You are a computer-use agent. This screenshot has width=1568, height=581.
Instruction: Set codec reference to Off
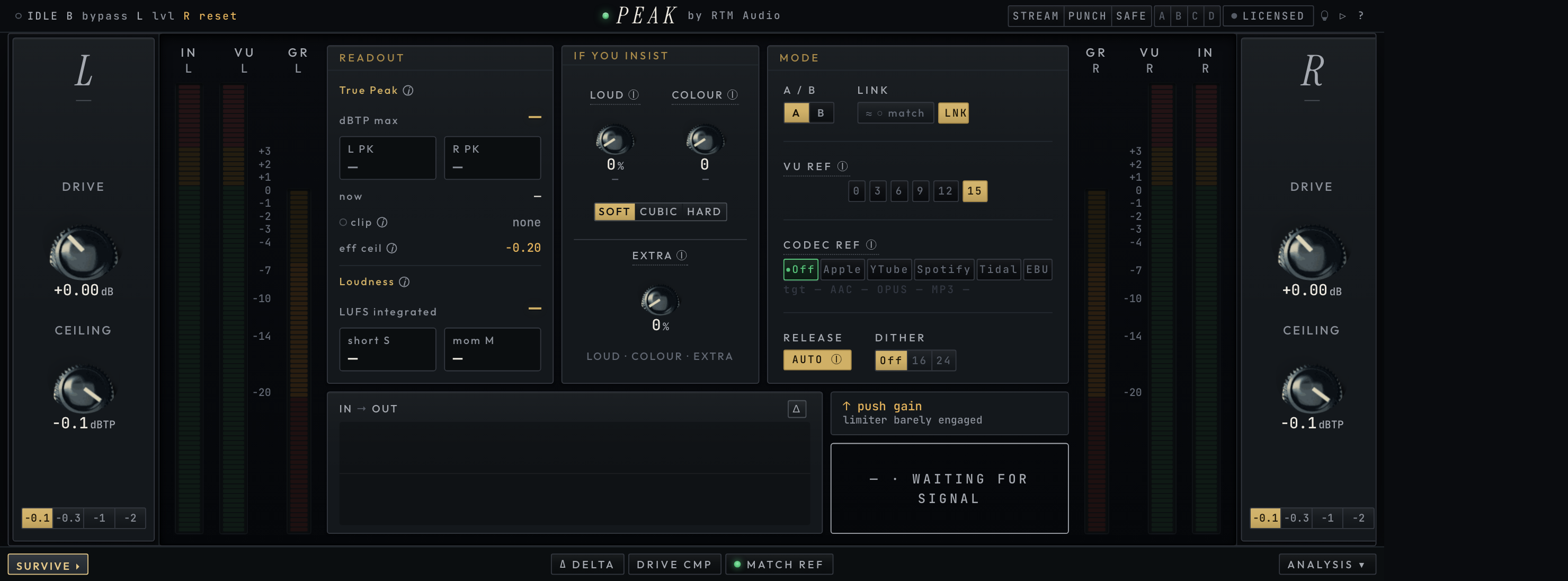800,269
